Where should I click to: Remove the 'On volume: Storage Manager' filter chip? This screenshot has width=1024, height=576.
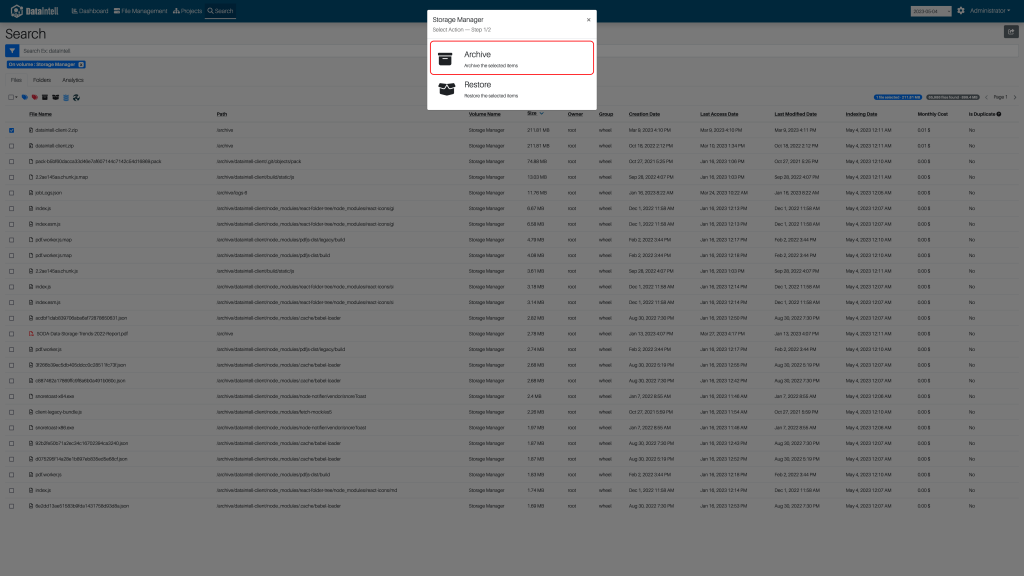point(81,65)
